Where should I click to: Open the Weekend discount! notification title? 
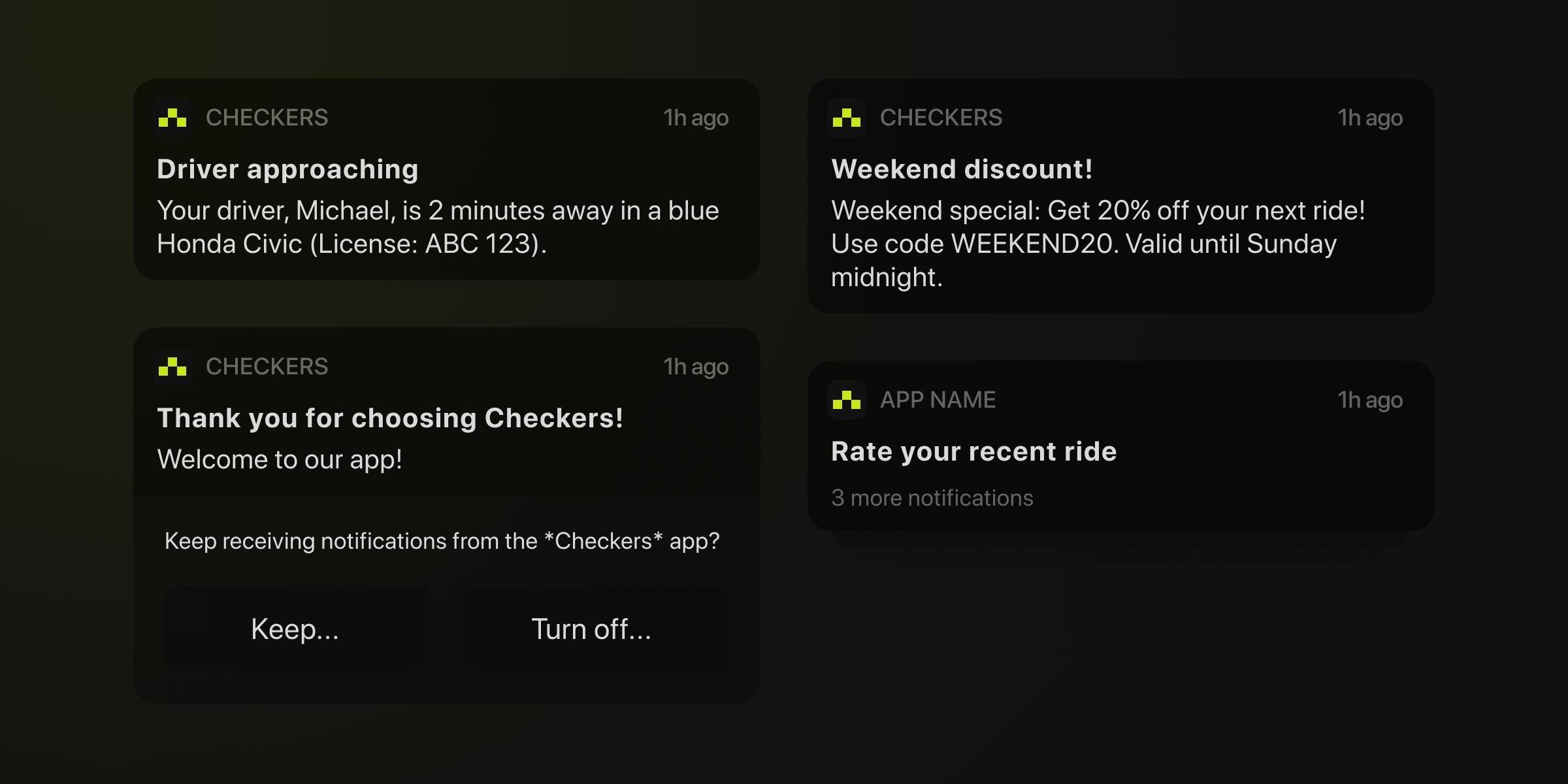962,169
